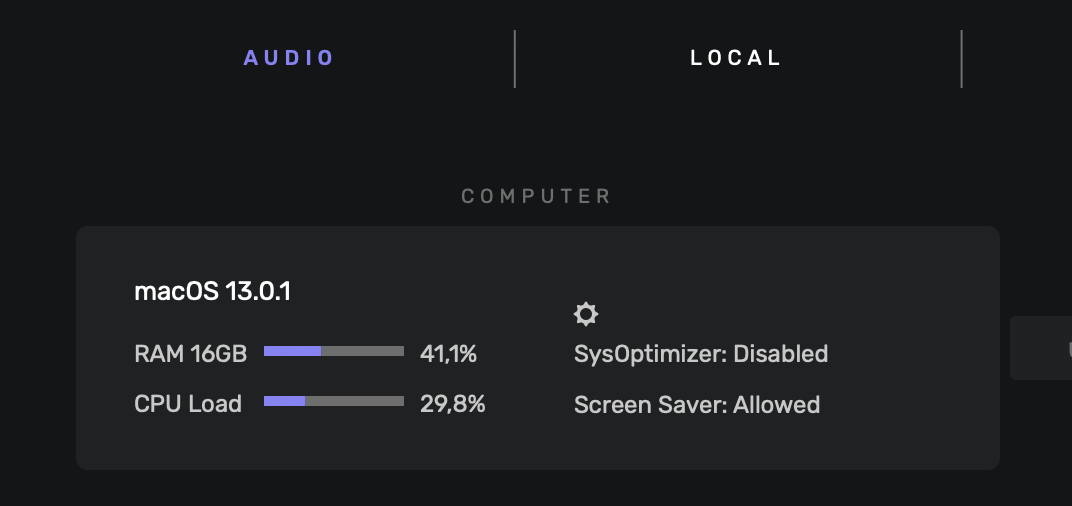
Task: Click the 29,8% CPU percentage value
Action: (x=452, y=404)
